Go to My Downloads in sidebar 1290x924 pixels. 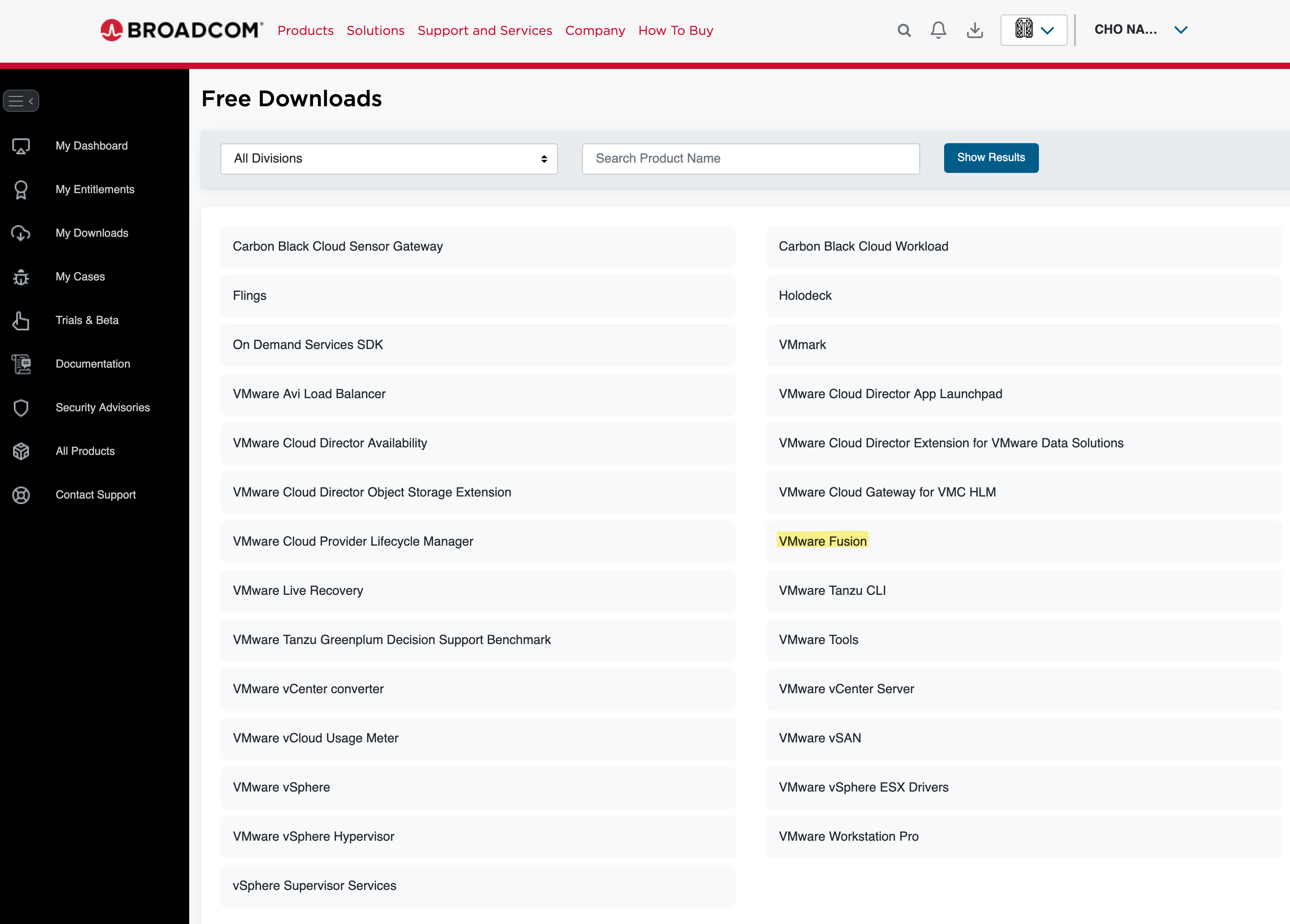pos(92,233)
